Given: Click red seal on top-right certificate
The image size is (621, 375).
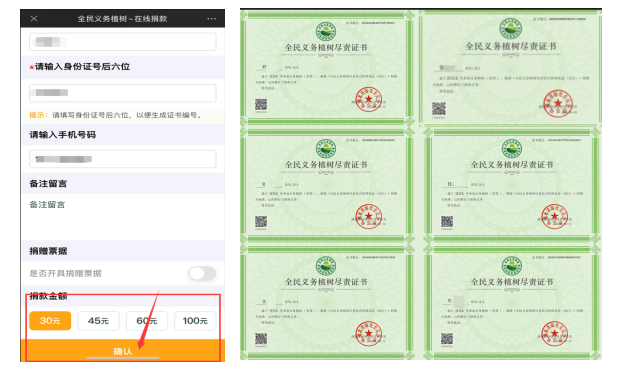Looking at the screenshot, I should tap(558, 103).
